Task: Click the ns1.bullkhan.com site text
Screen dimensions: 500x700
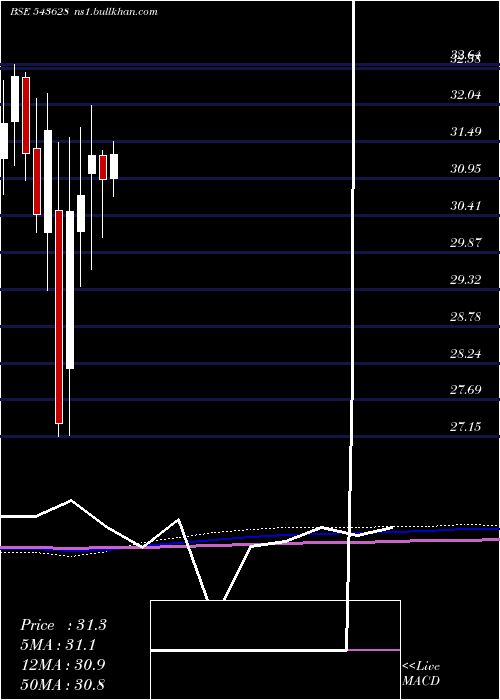Action: click(115, 12)
